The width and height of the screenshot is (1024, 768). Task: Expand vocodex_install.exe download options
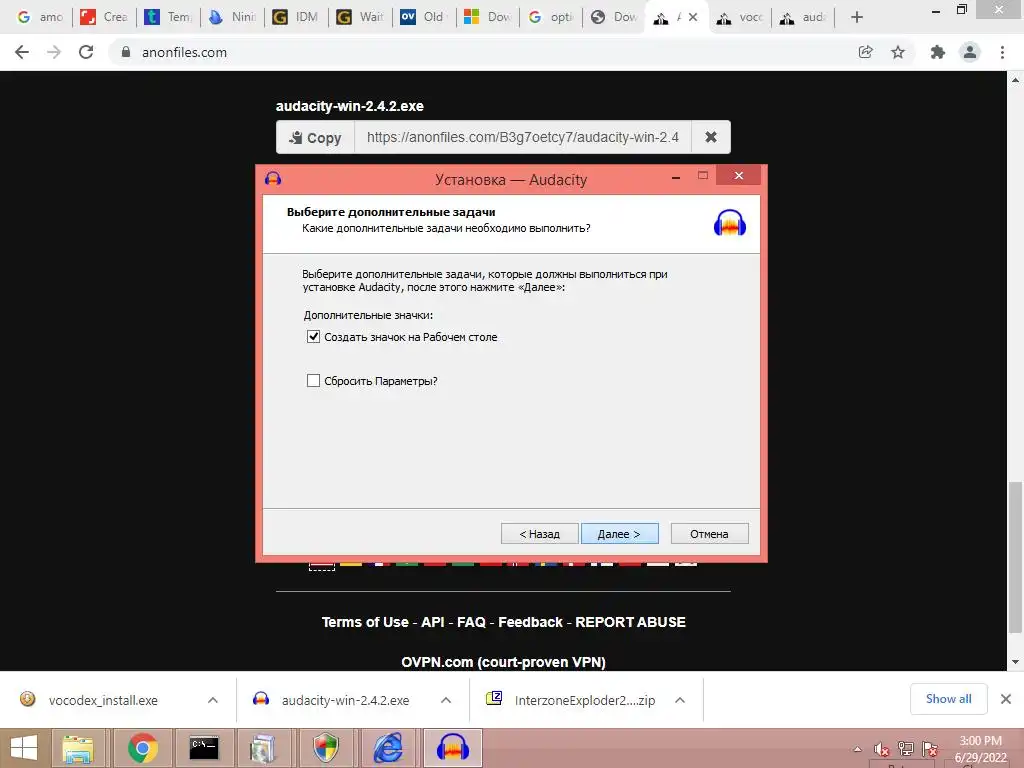click(213, 700)
